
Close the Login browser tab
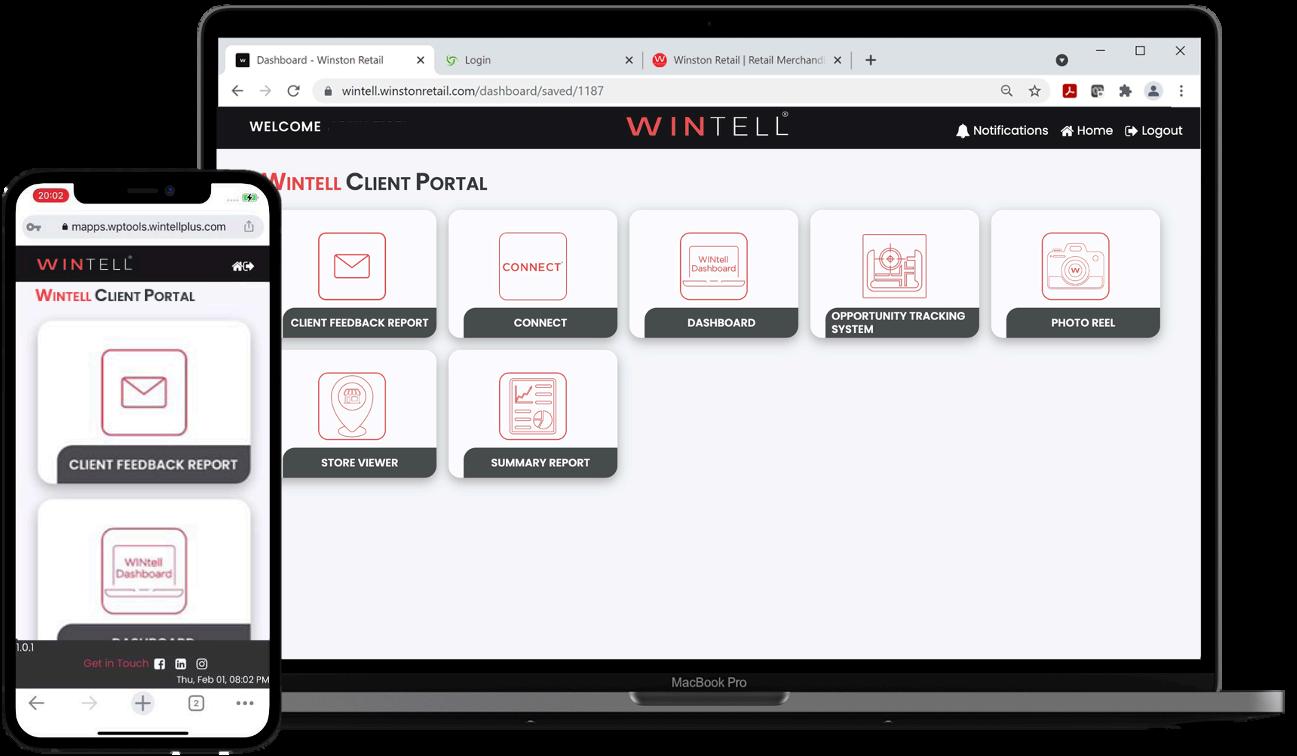(629, 60)
